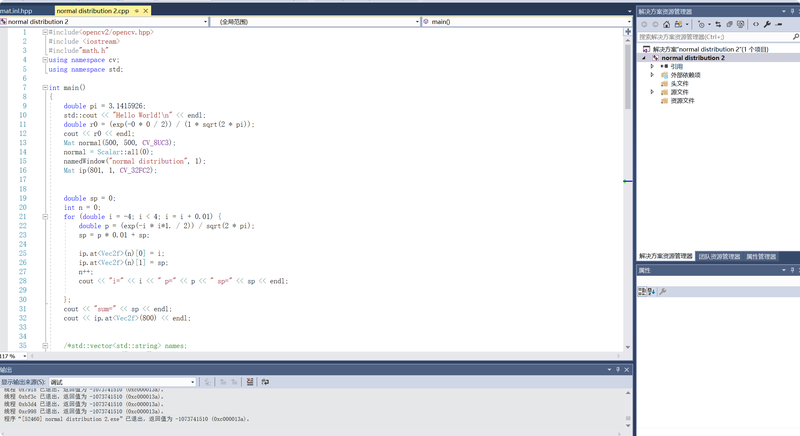The image size is (800, 436).
Task: Click the search magnifier in Solution Explorer
Action: click(x=795, y=37)
